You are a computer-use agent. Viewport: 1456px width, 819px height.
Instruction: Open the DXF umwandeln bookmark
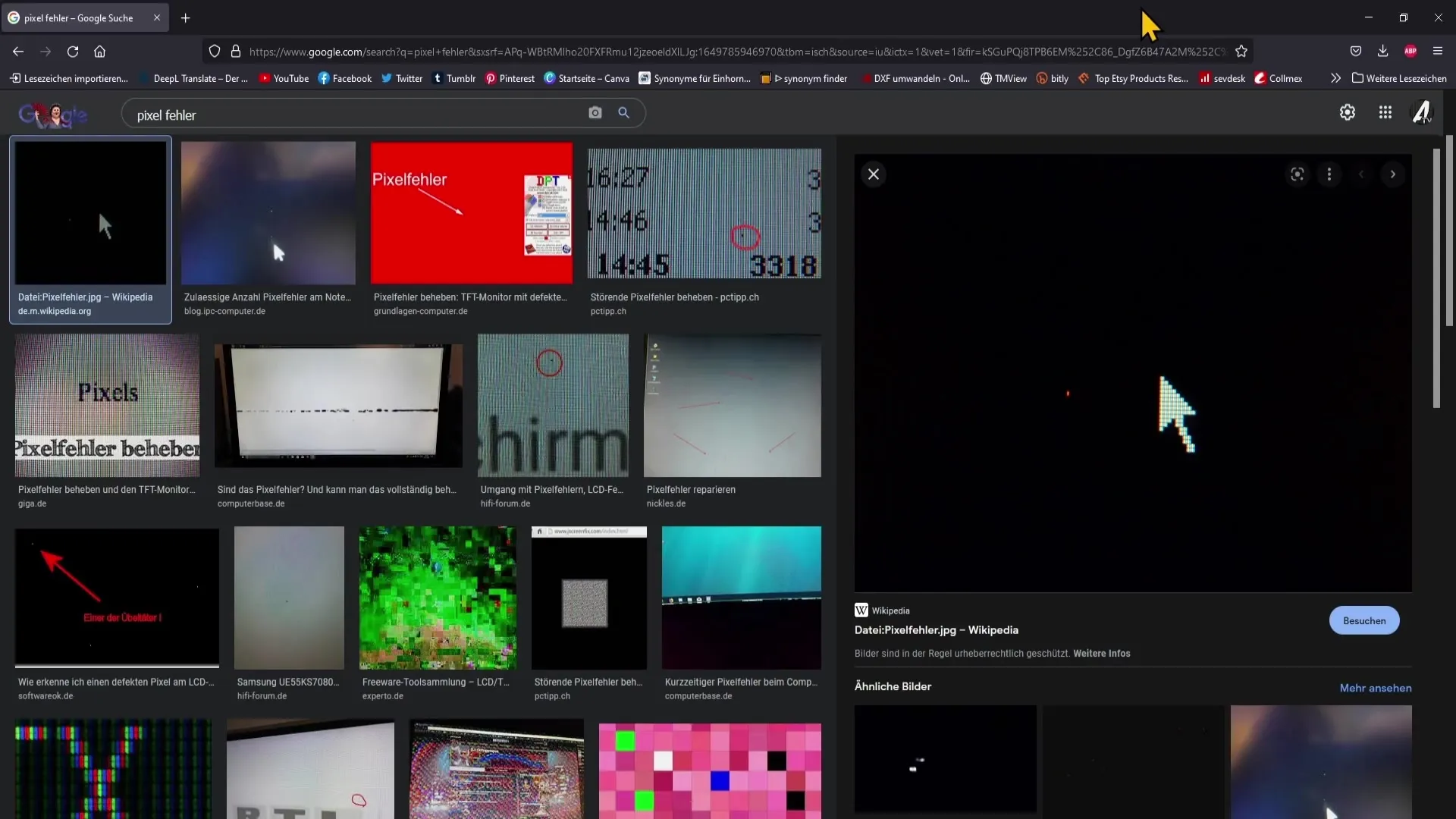click(x=915, y=78)
